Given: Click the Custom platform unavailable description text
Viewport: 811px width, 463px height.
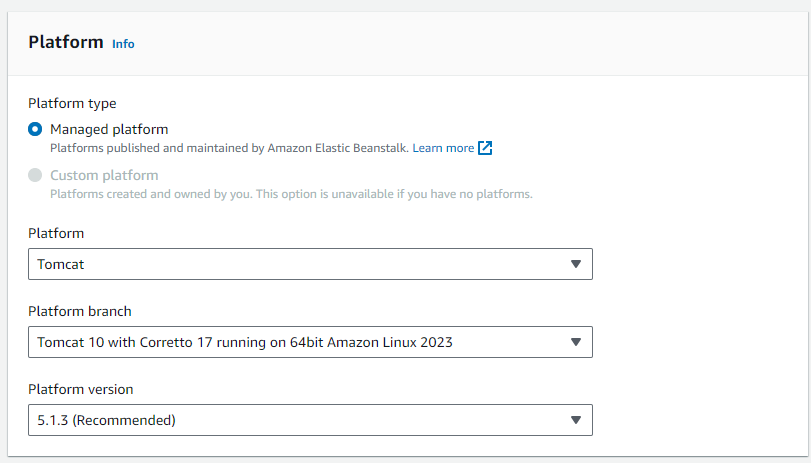Looking at the screenshot, I should 291,194.
